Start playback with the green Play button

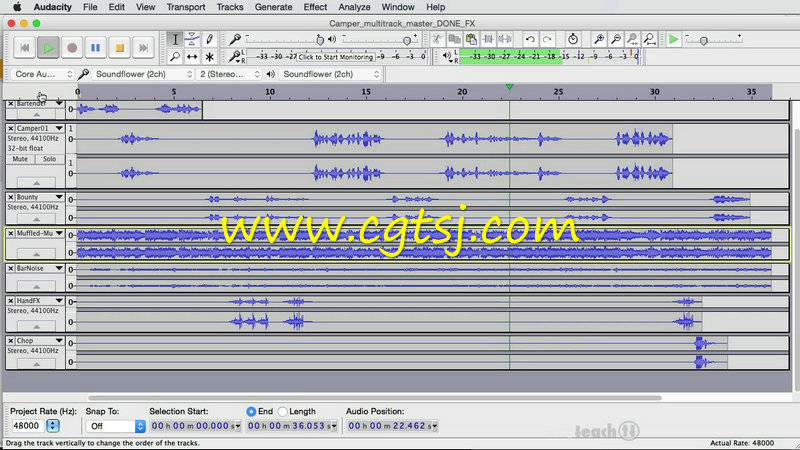48,48
